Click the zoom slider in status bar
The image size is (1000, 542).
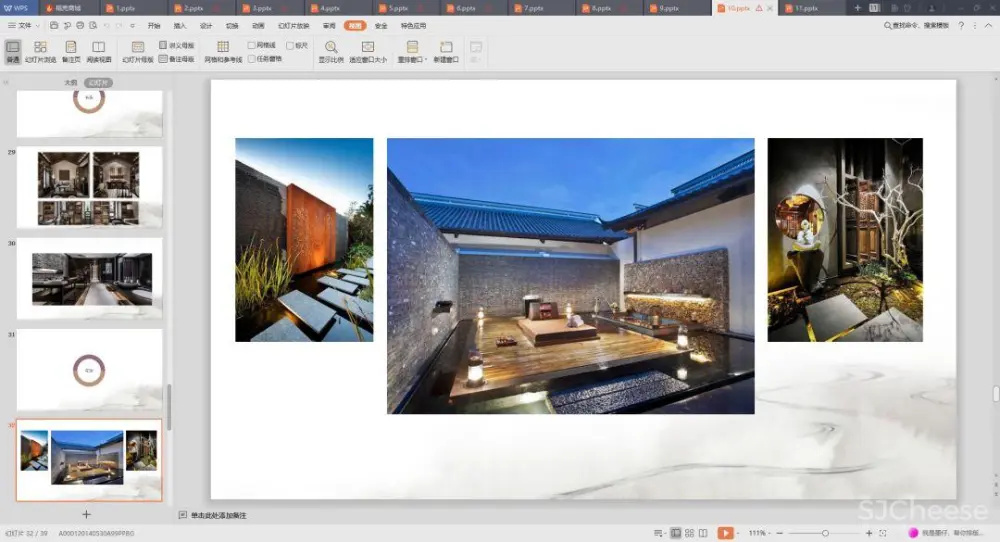point(824,533)
